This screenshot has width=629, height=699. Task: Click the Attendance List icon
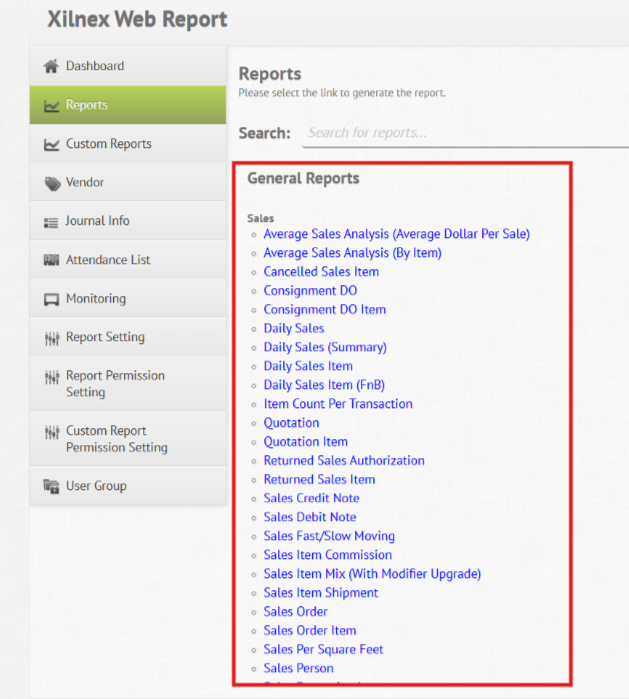pos(51,260)
